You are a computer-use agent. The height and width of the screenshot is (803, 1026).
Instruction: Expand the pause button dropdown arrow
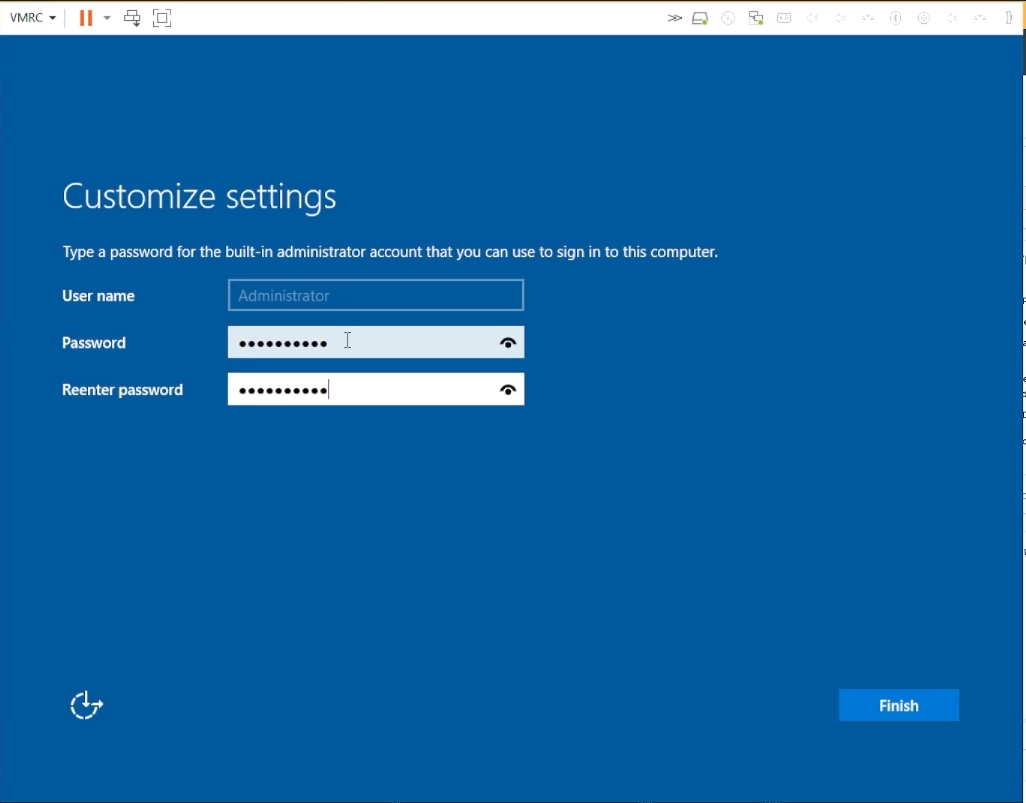(106, 17)
